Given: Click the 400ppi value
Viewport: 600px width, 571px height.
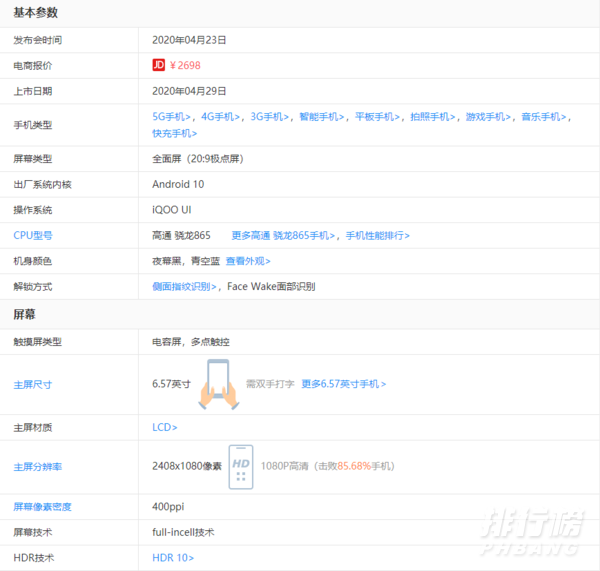Looking at the screenshot, I should (168, 507).
